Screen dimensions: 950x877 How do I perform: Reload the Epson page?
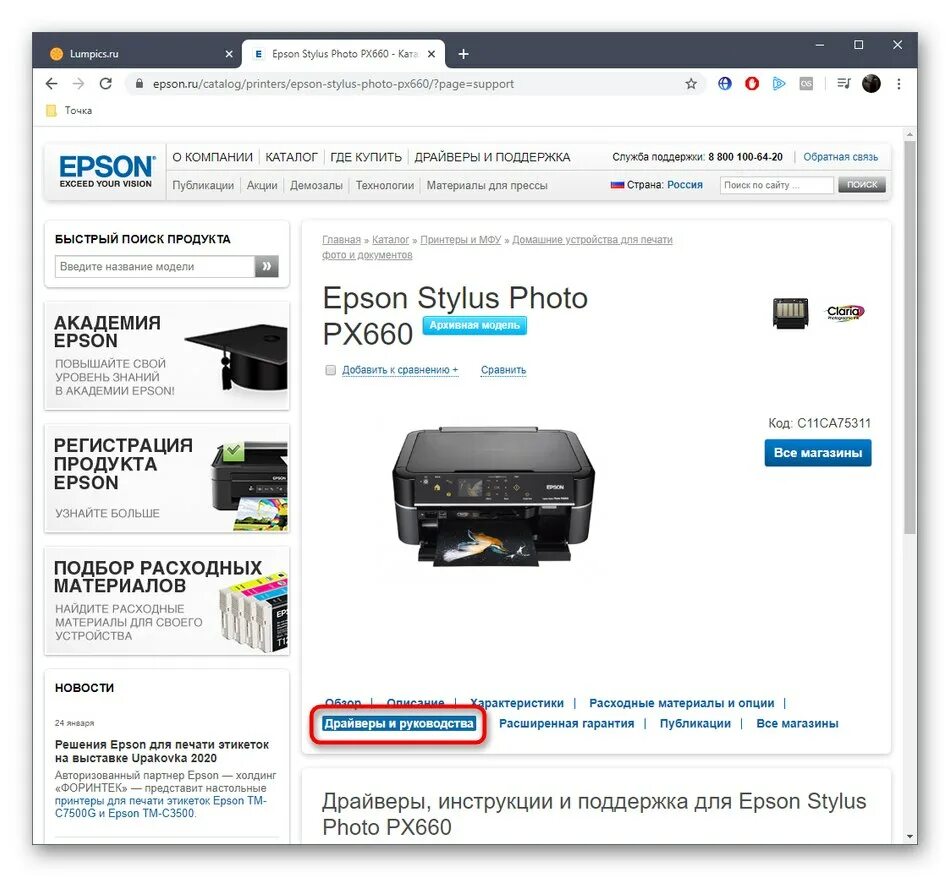[105, 84]
